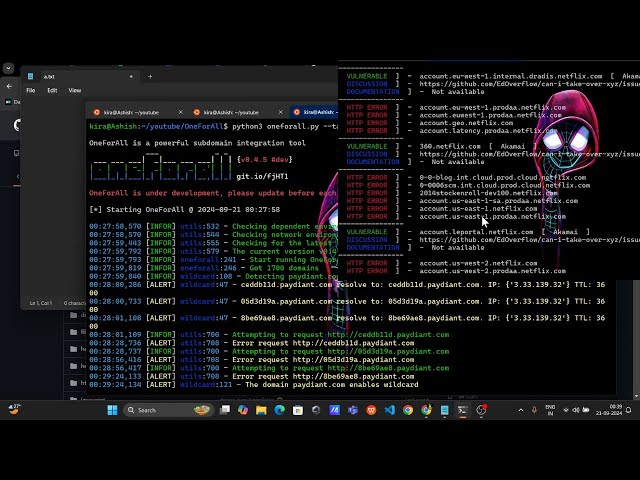Click the terminal's vertical scrollbar
The height and width of the screenshot is (480, 640).
(636, 336)
